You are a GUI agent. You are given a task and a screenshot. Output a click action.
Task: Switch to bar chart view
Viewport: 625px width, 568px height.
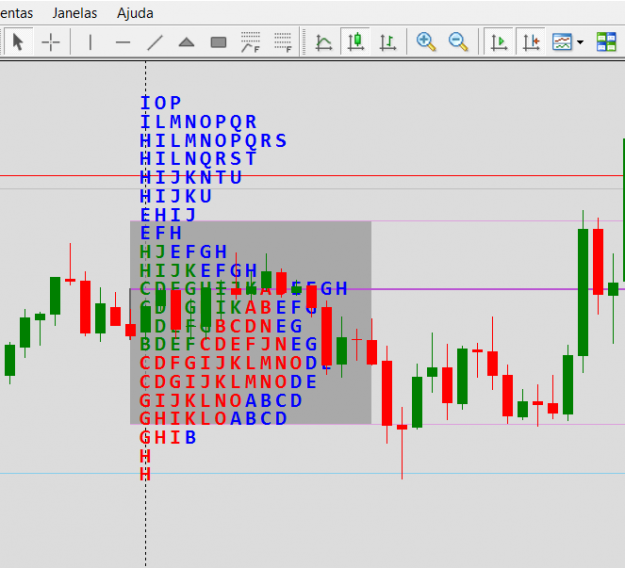click(387, 42)
